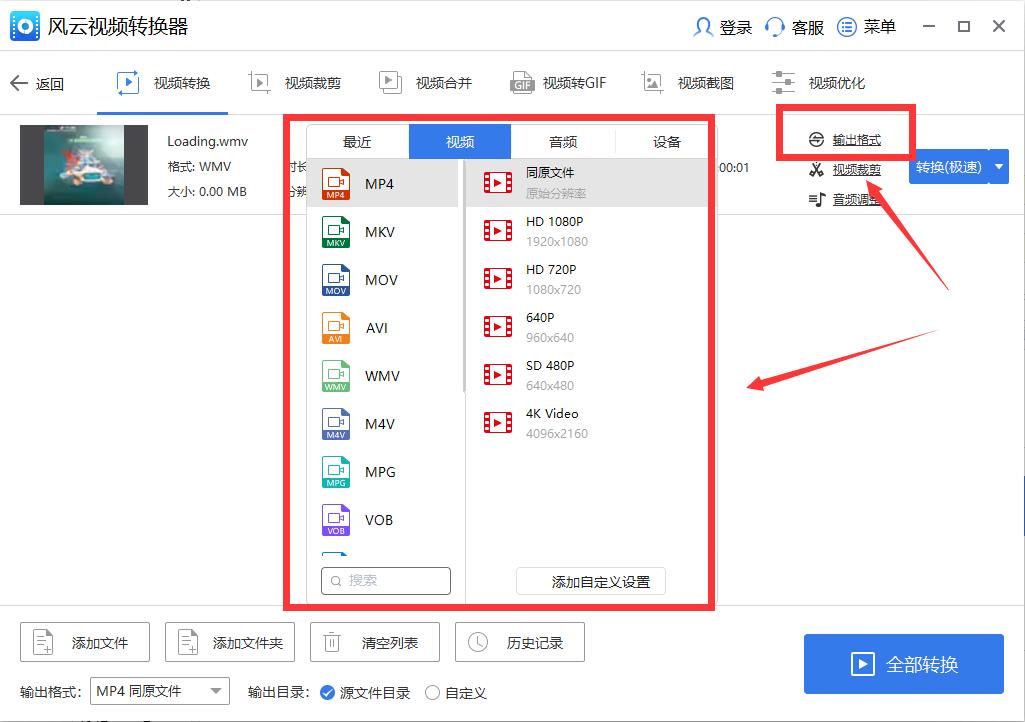Switch to the 音频 tab

click(563, 142)
